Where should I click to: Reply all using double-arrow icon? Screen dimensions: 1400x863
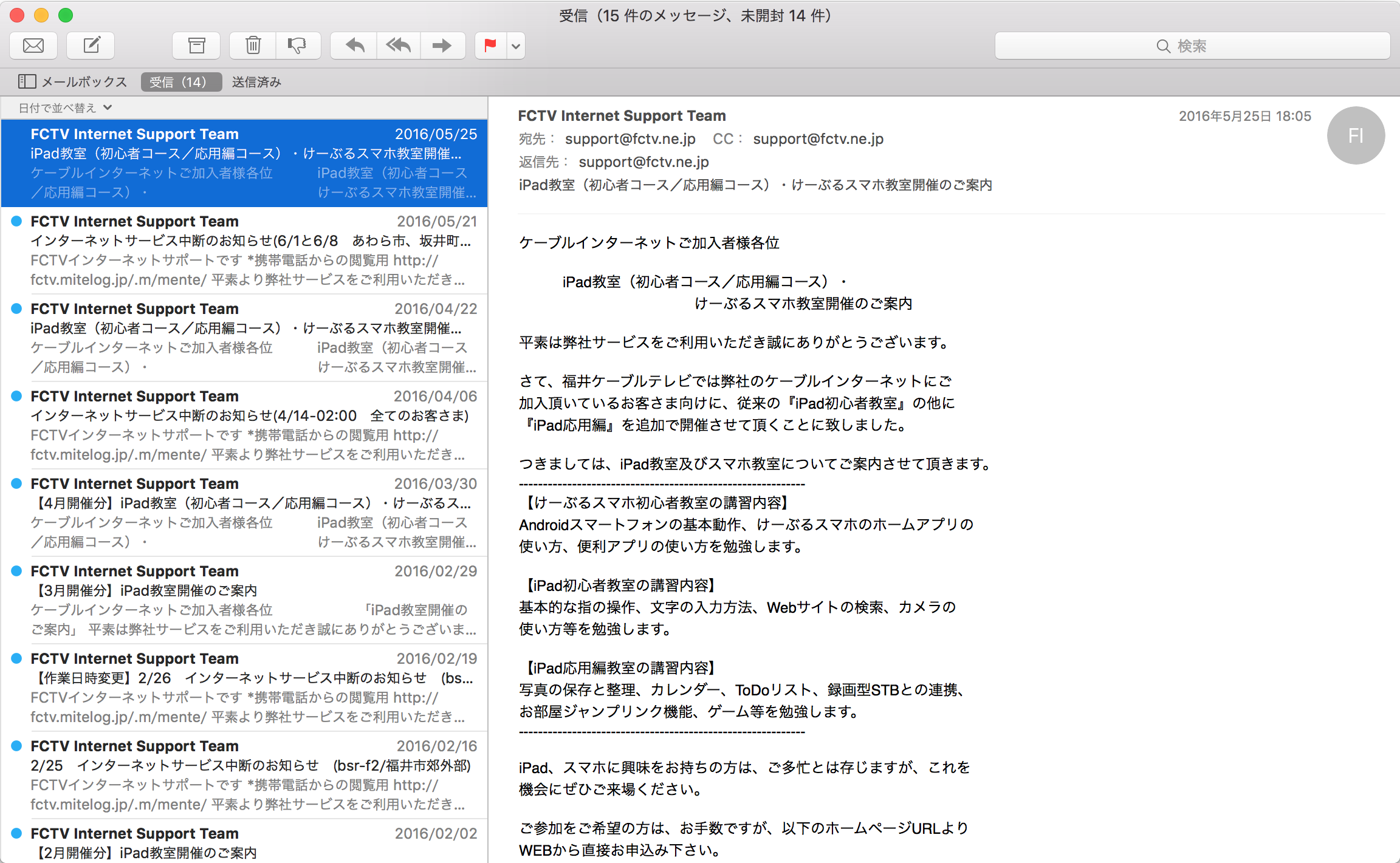click(399, 46)
